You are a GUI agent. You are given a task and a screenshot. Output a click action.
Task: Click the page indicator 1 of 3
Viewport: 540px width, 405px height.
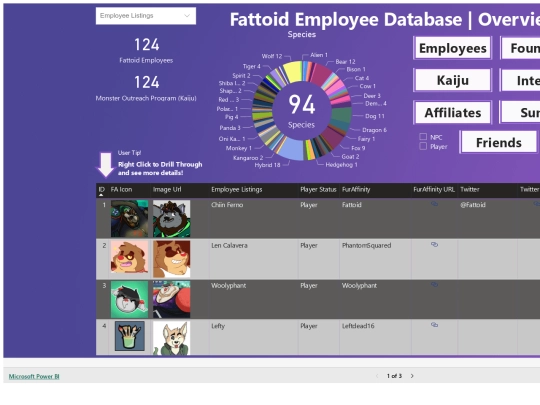point(394,376)
